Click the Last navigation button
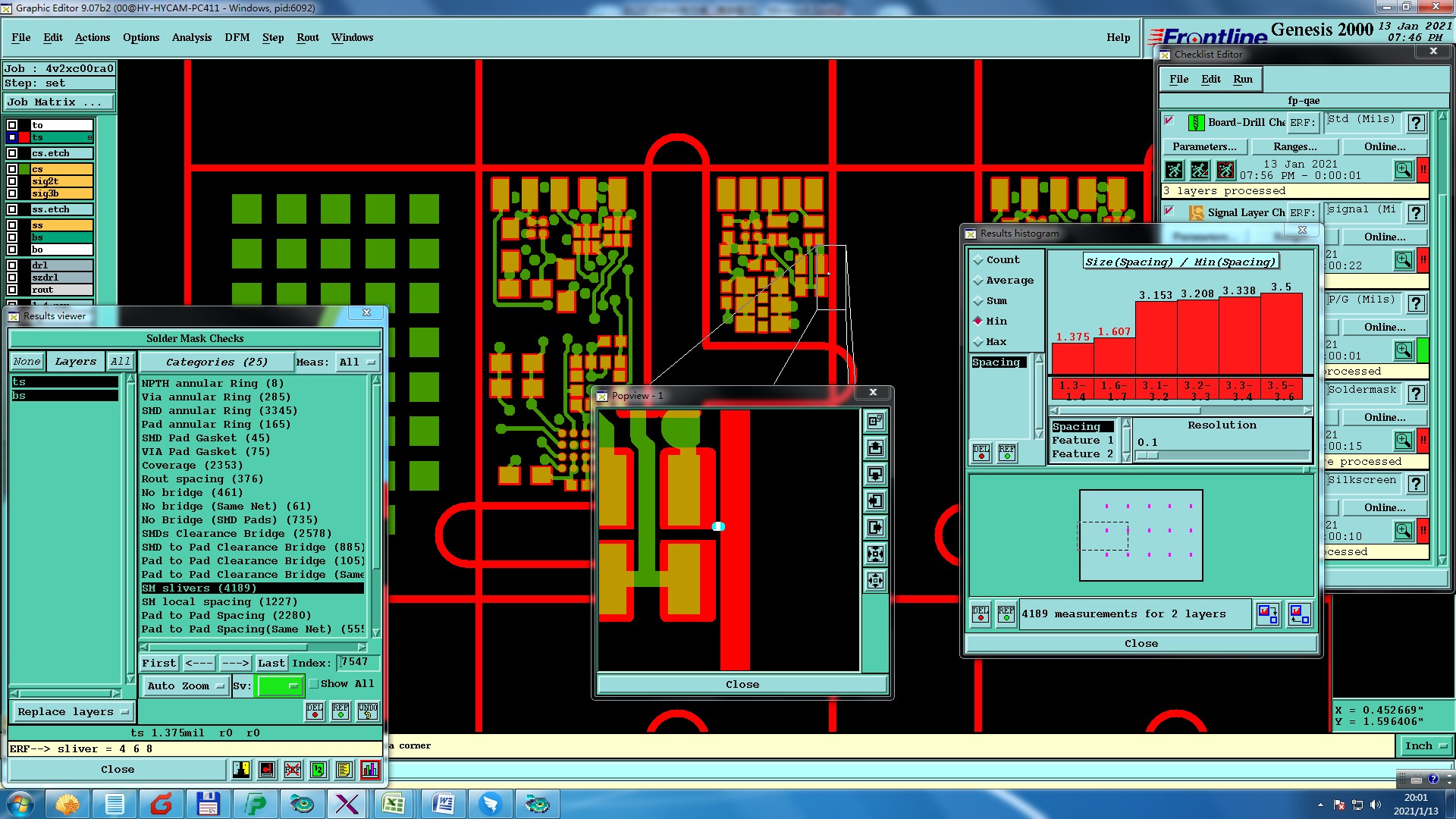 click(x=271, y=663)
